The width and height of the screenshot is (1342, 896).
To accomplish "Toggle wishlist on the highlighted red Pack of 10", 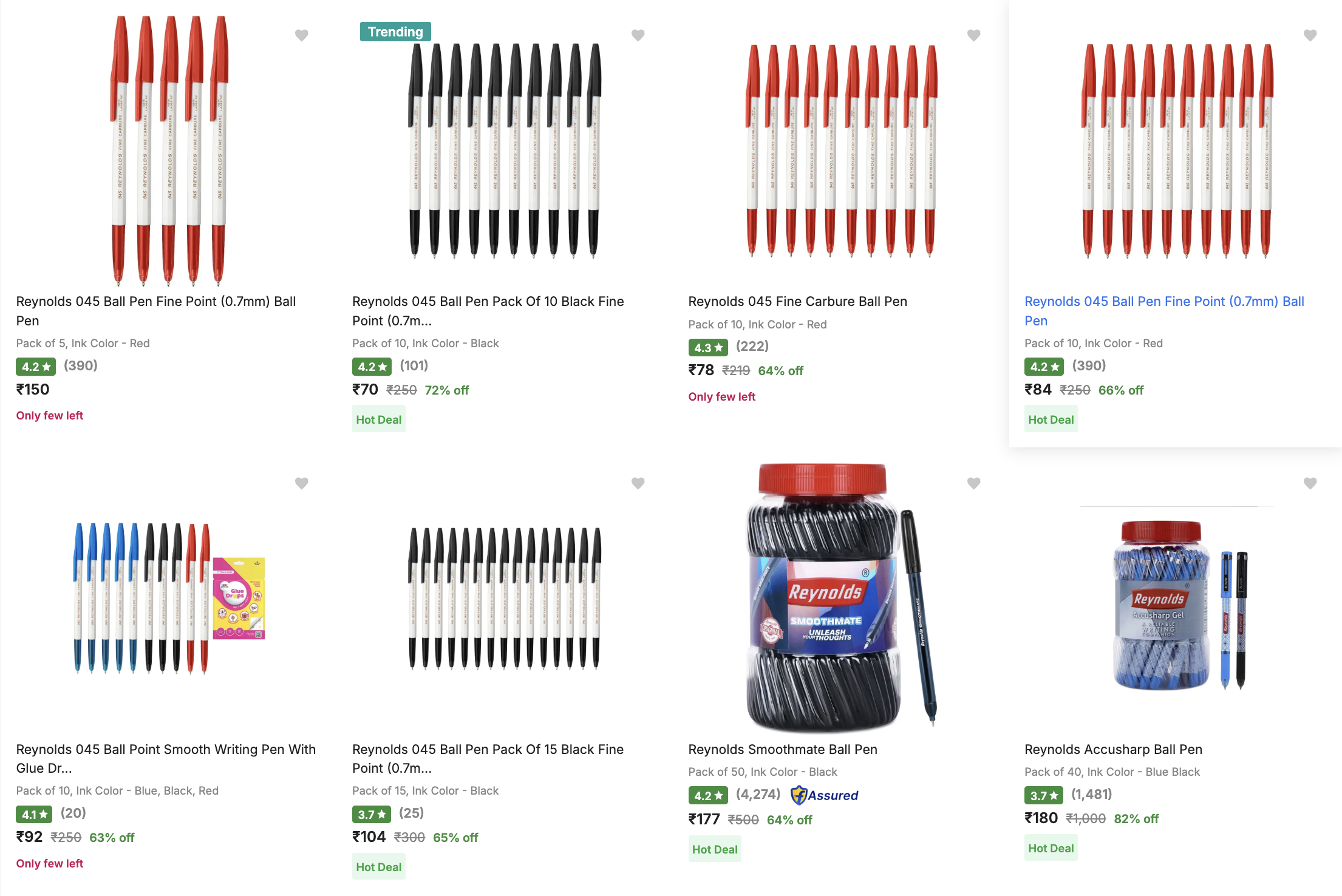I will point(1309,36).
